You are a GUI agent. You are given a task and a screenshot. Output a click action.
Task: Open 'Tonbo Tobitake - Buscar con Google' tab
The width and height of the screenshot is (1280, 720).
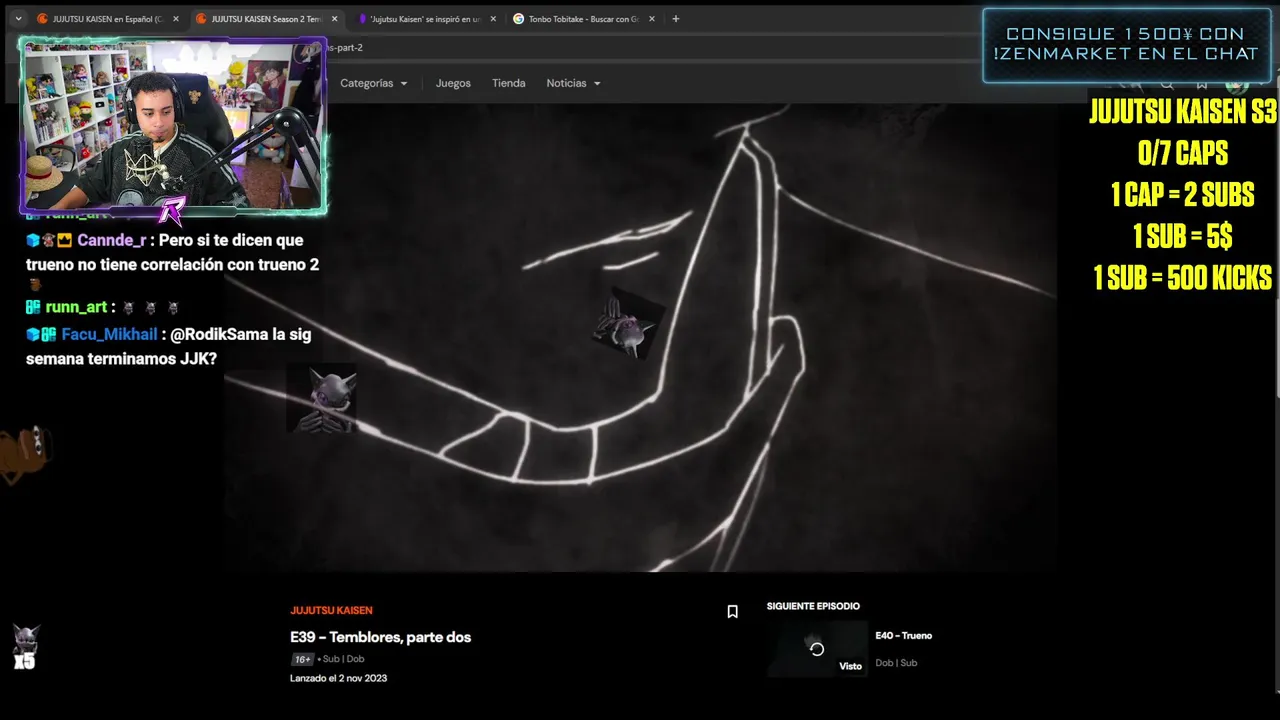[581, 18]
